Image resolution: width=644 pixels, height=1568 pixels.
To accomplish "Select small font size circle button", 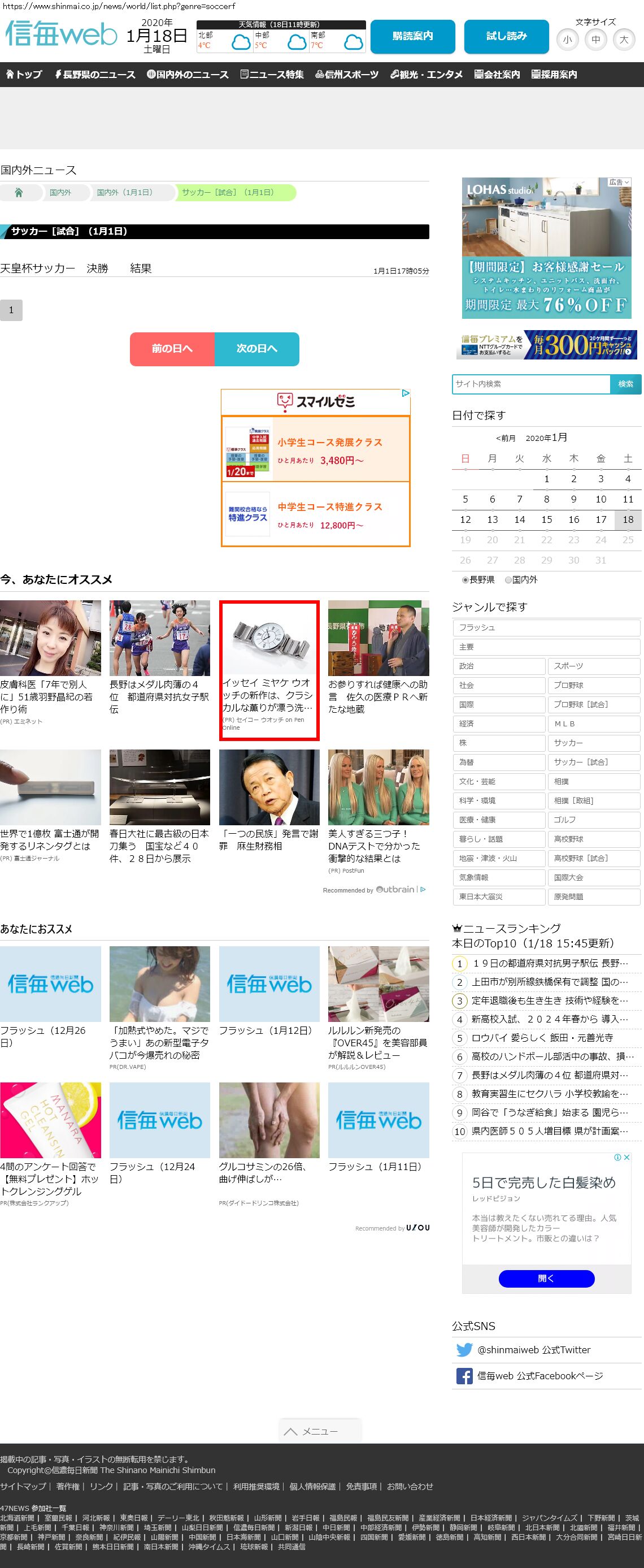I will click(x=567, y=40).
